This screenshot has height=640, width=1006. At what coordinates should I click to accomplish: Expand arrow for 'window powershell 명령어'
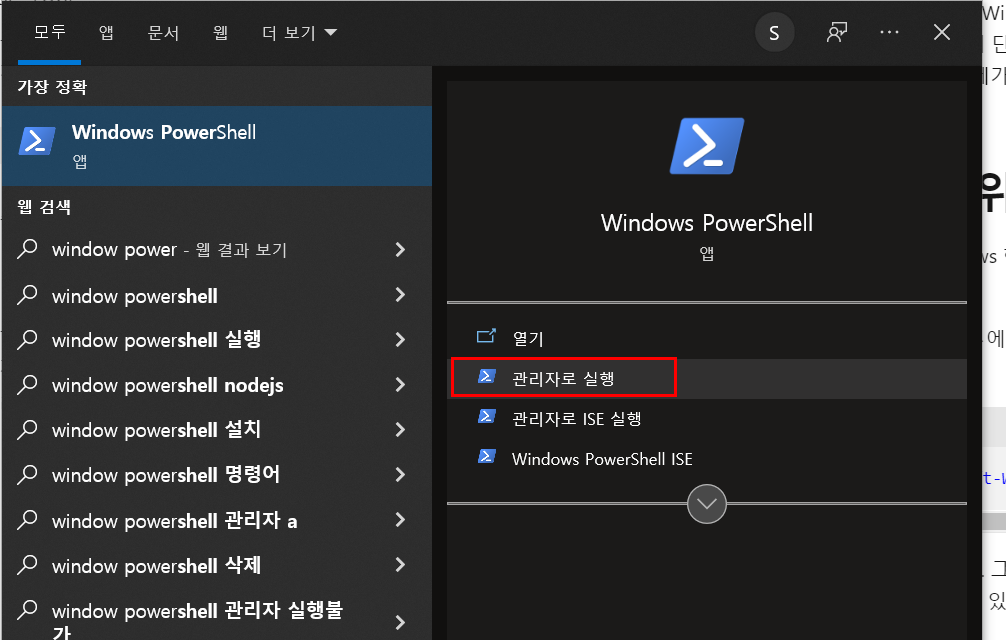[400, 475]
